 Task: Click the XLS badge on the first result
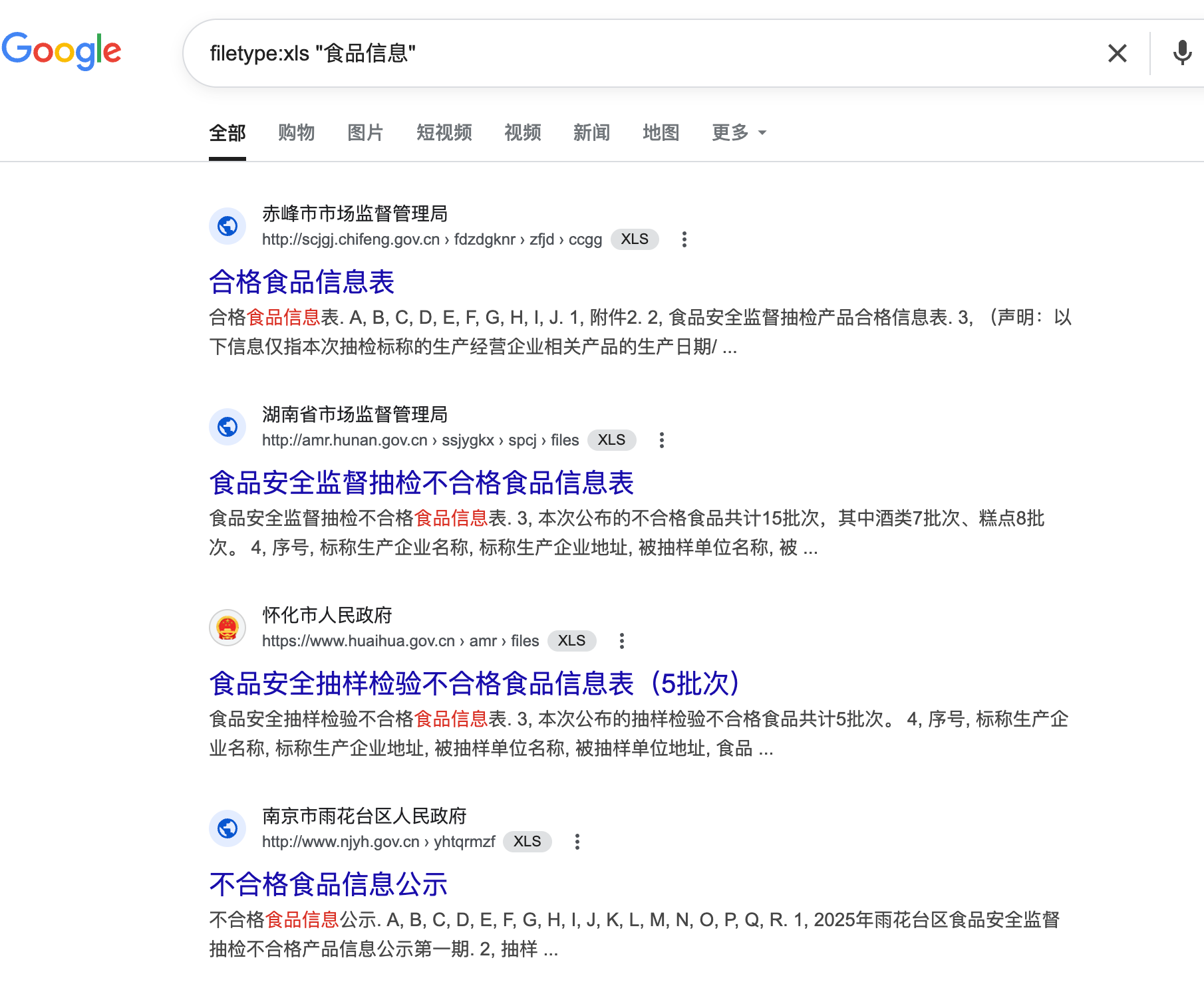tap(635, 239)
